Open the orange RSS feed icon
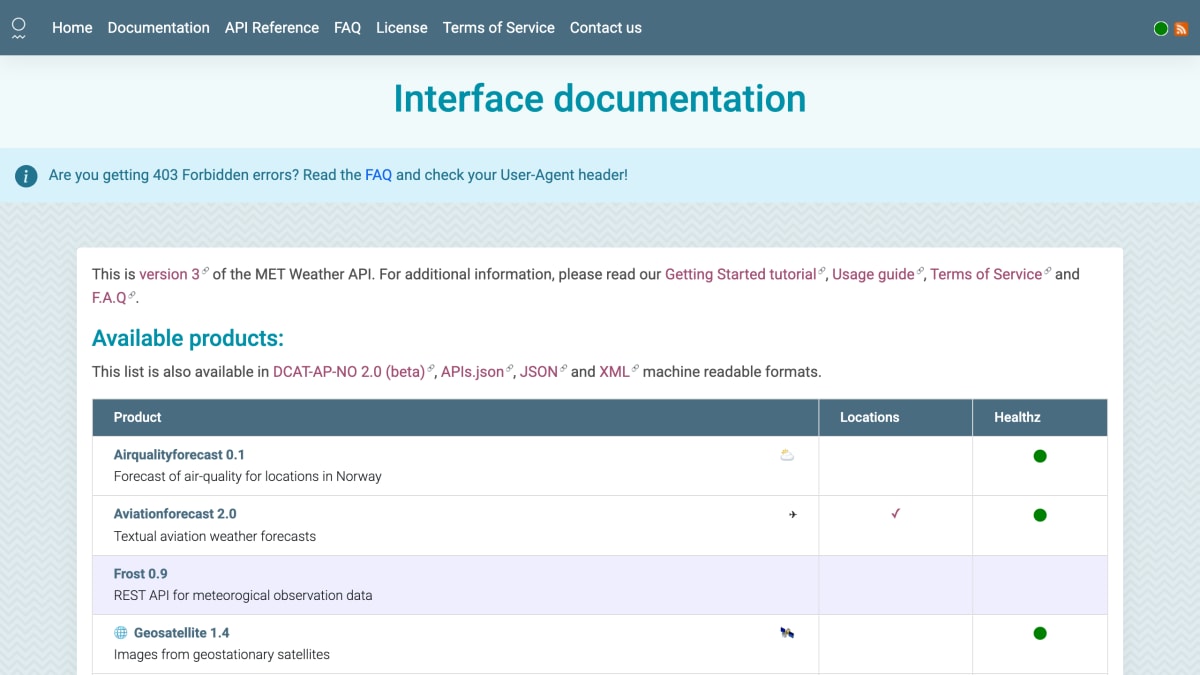 1181,29
